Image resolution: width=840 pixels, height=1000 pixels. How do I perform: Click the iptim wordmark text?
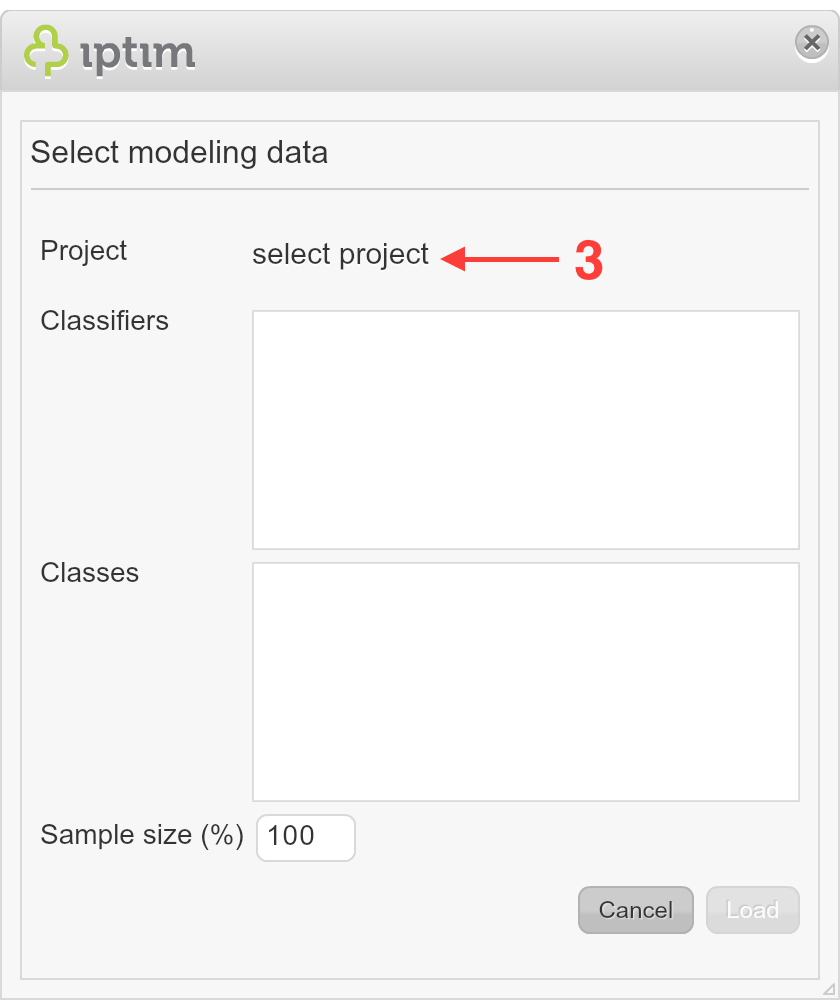138,55
